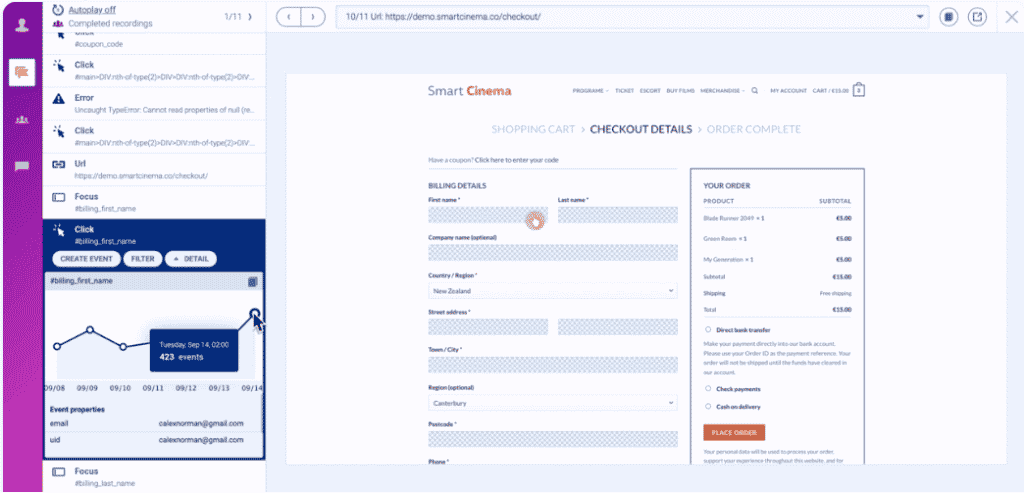The height and width of the screenshot is (493, 1024).
Task: Click the PLACE ORDER button
Action: coord(734,432)
